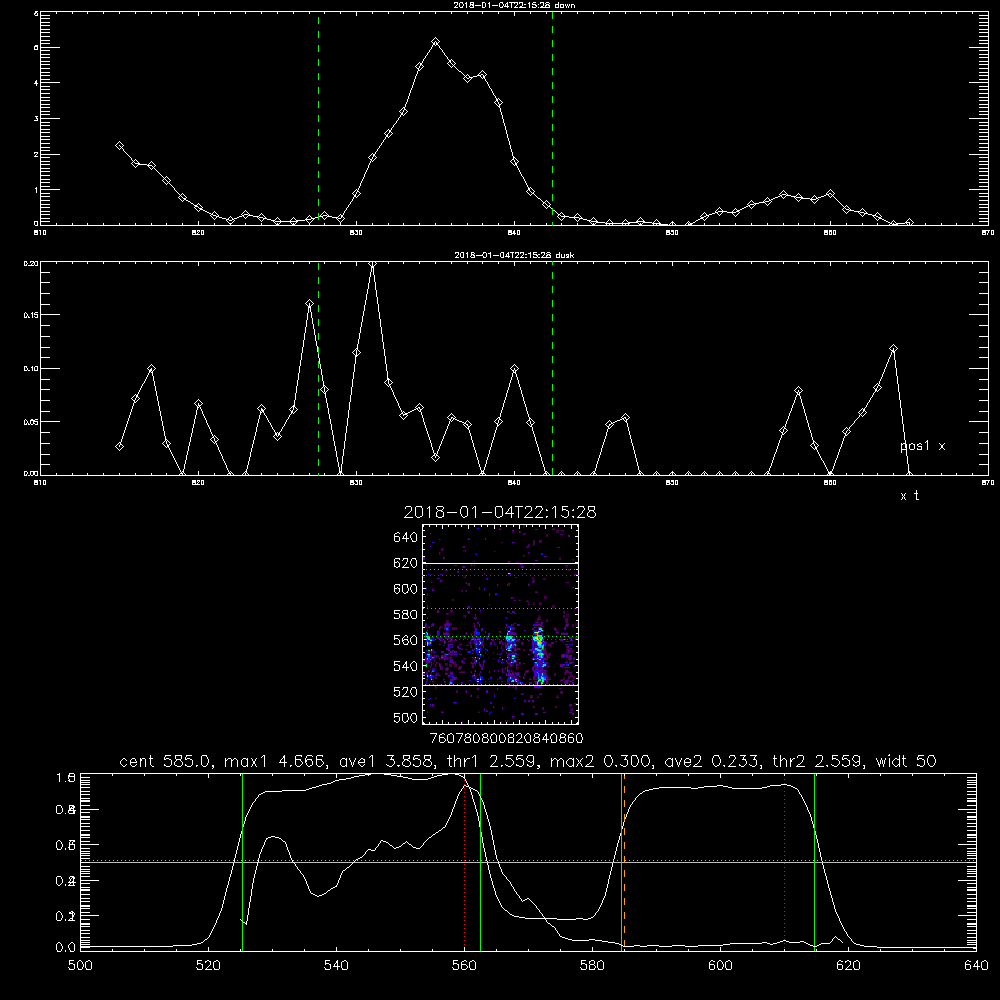
Task: Select the 'thr1 2.559' value
Action: click(493, 761)
